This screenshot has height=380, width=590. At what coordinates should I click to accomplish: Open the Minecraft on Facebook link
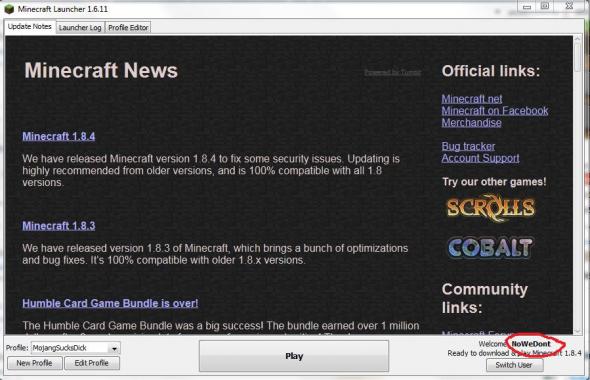(x=495, y=111)
